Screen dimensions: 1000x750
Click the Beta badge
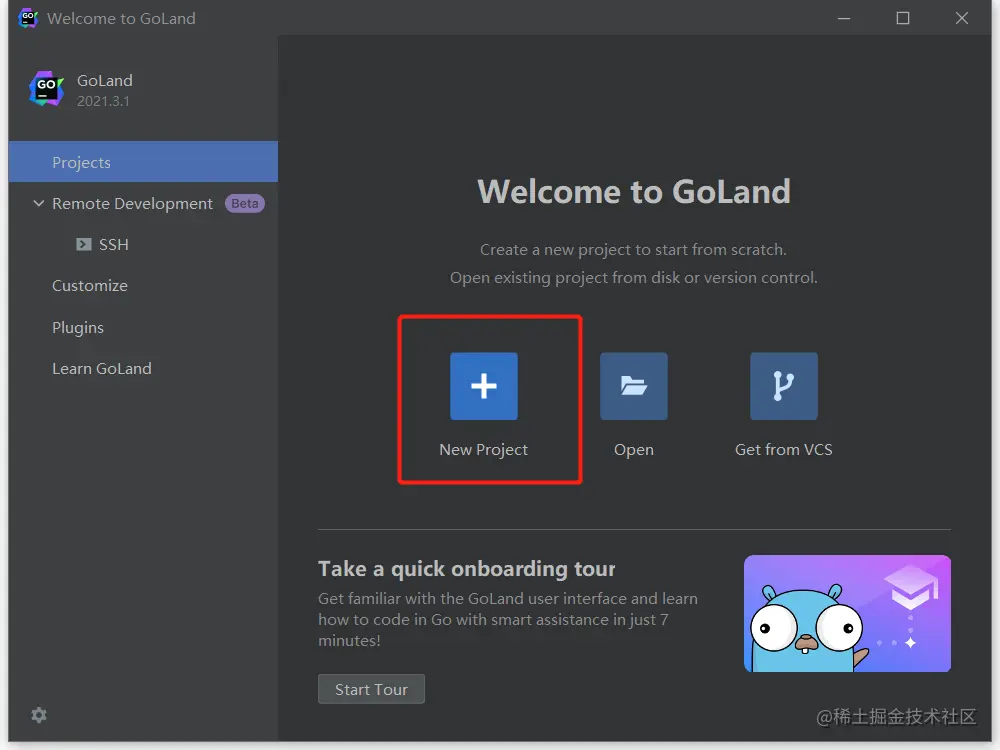(x=245, y=203)
